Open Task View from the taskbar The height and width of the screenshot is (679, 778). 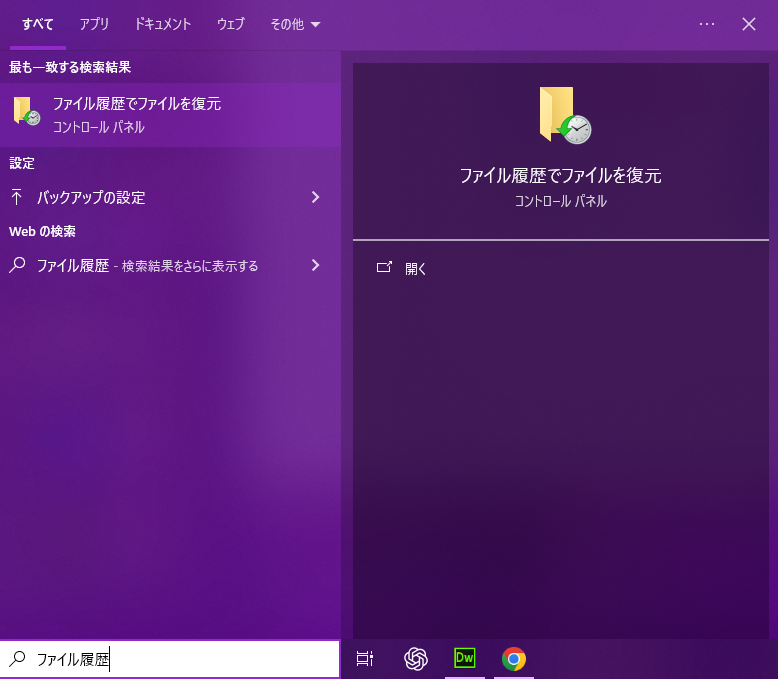(365, 659)
